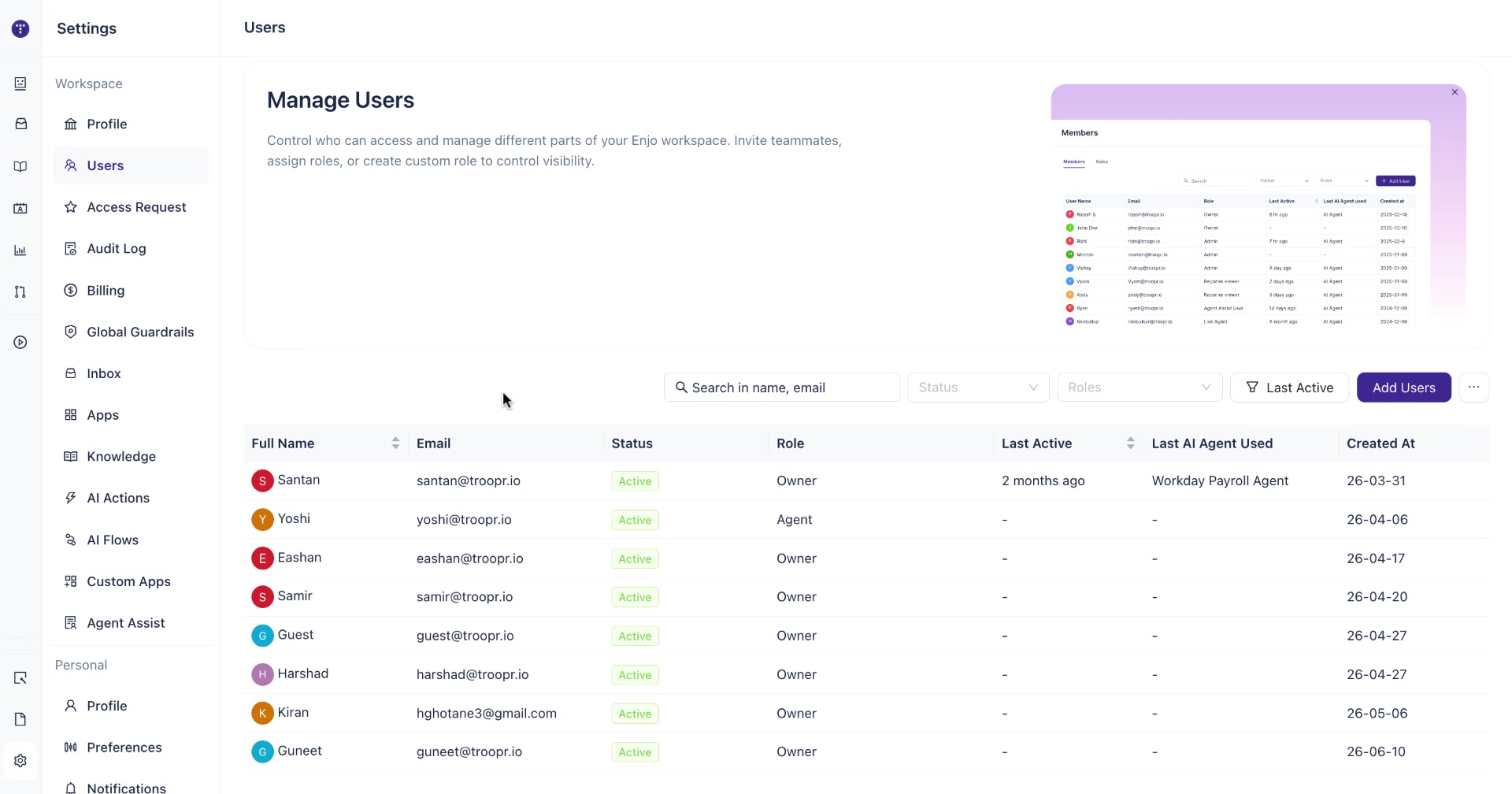Click Yoshi's orange avatar icon
1512x794 pixels.
click(x=262, y=520)
